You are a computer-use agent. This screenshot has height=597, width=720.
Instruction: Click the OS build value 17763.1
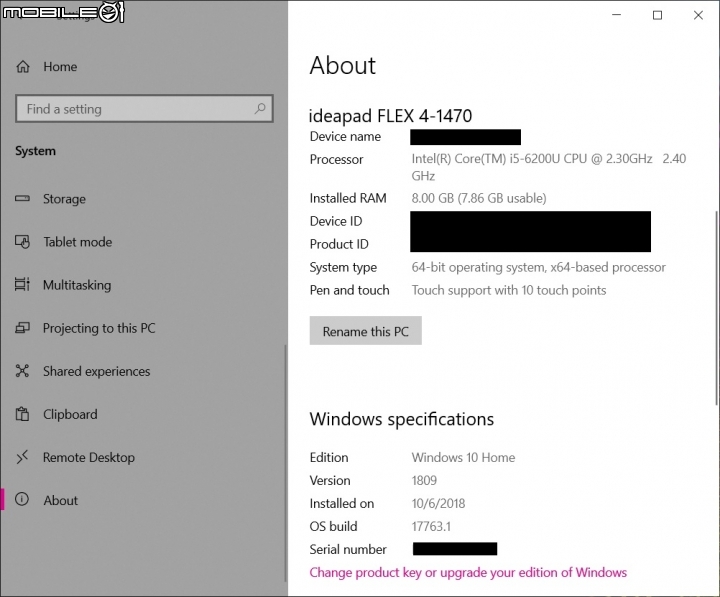[x=431, y=526]
